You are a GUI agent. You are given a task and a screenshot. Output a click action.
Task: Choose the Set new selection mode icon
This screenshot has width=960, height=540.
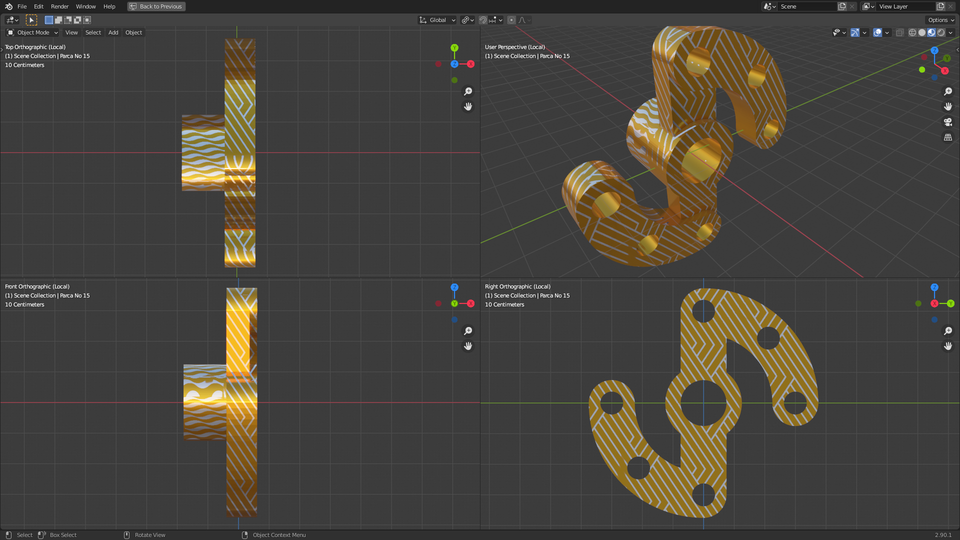click(49, 20)
